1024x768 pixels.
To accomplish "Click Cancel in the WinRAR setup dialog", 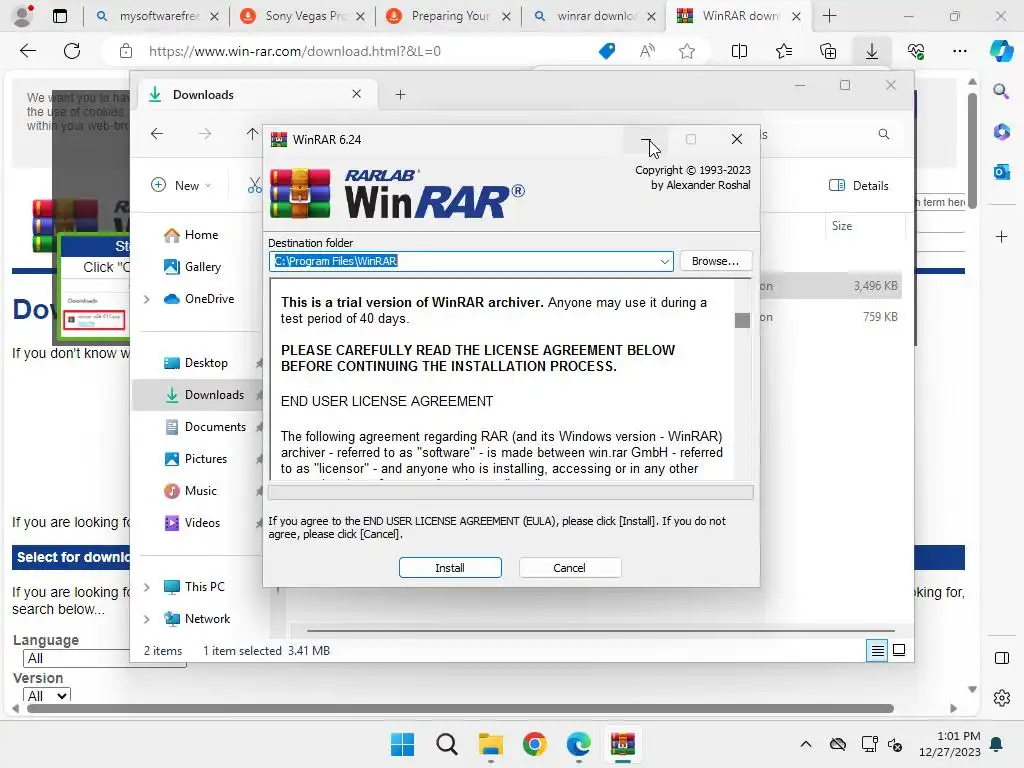I will coord(569,568).
